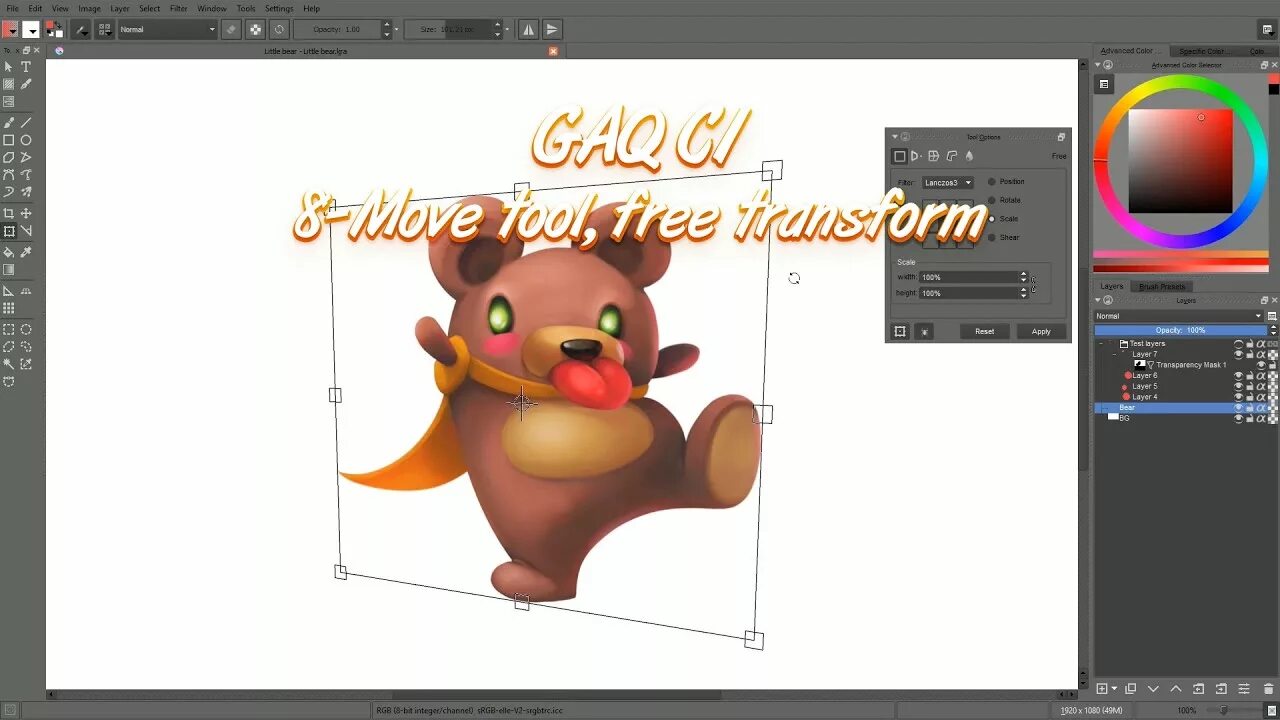This screenshot has width=1280, height=720.
Task: Click the Apply transform button
Action: pos(1041,331)
